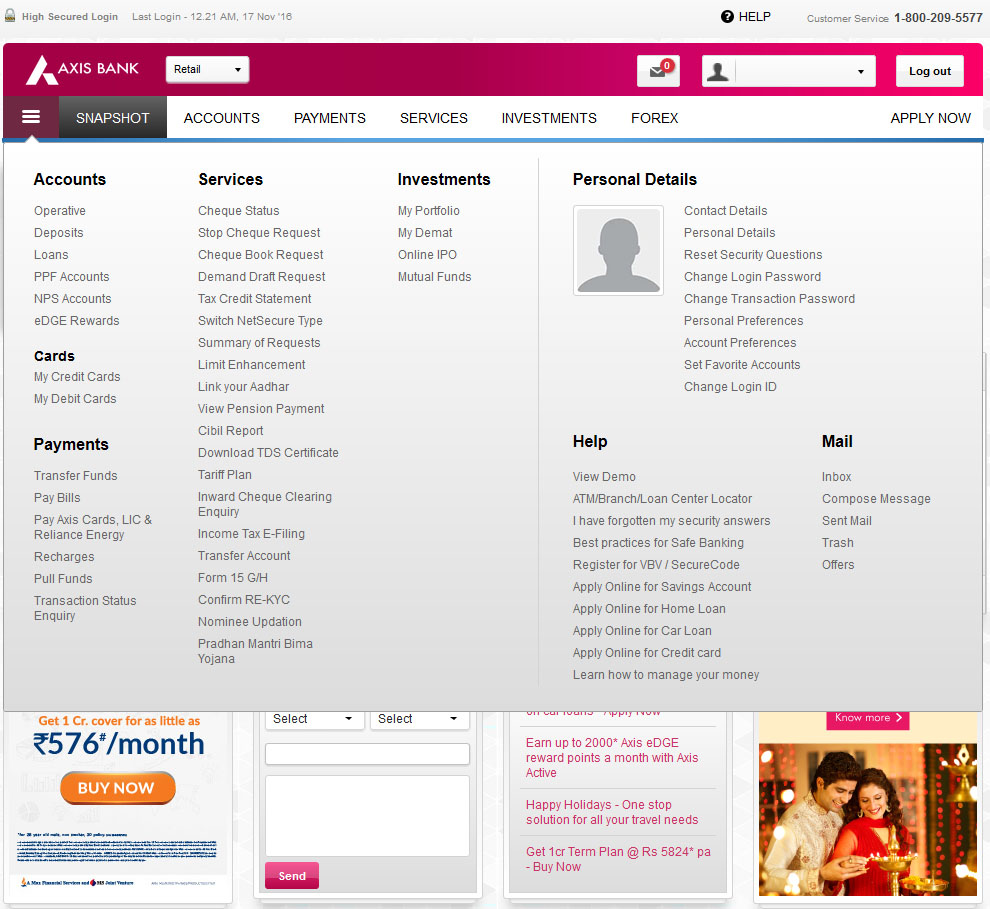Open ATM/Branch/Loan Center Locator link
Viewport: 990px width, 909px height.
662,499
